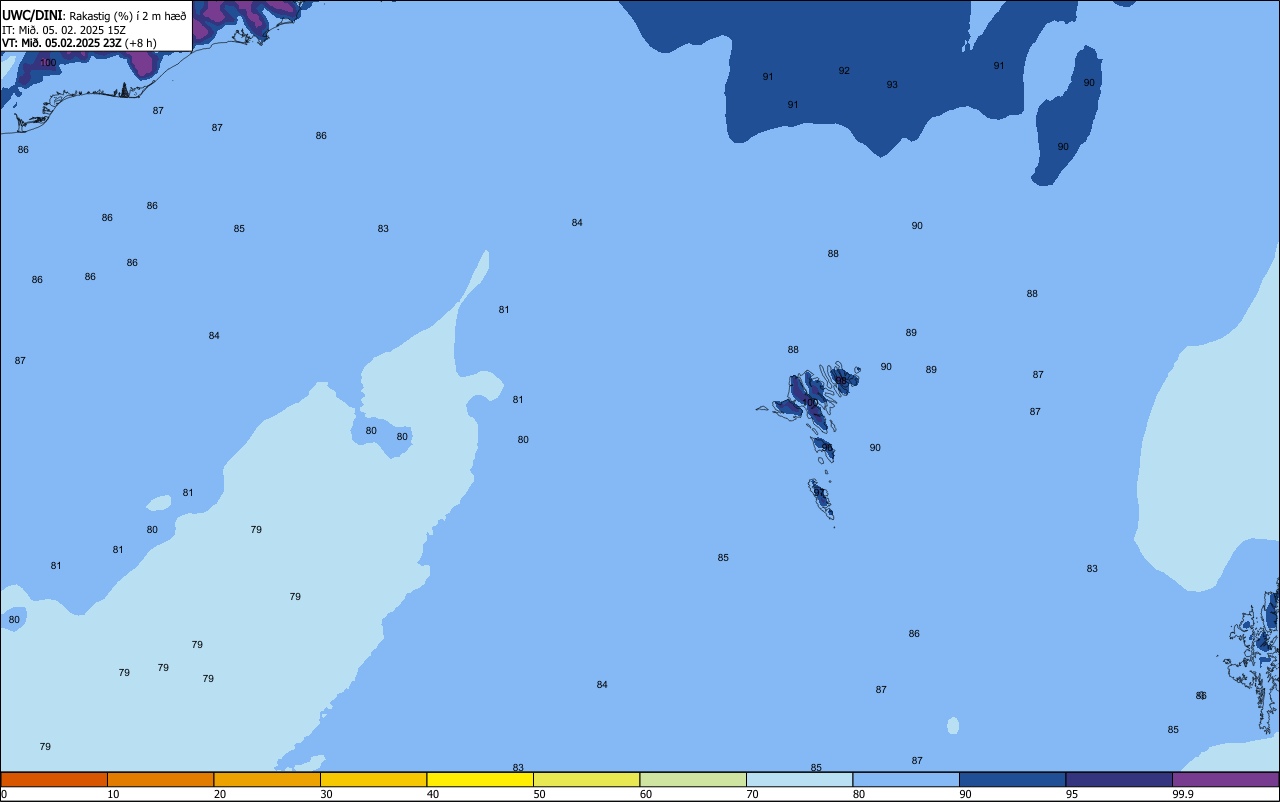
Task: Select the amber 20–30 legend color band
Action: 267,779
